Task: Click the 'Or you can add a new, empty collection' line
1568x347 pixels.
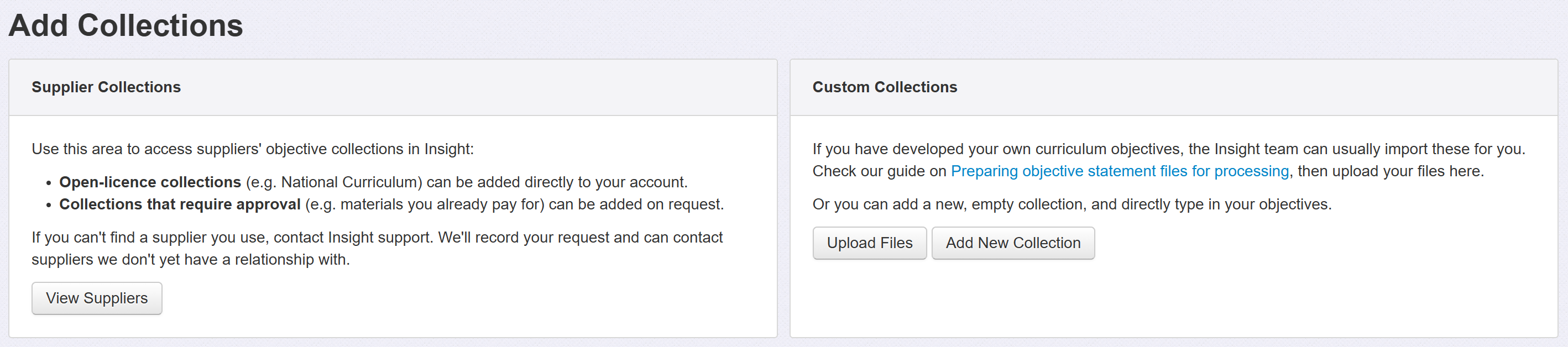Action: (x=1072, y=204)
